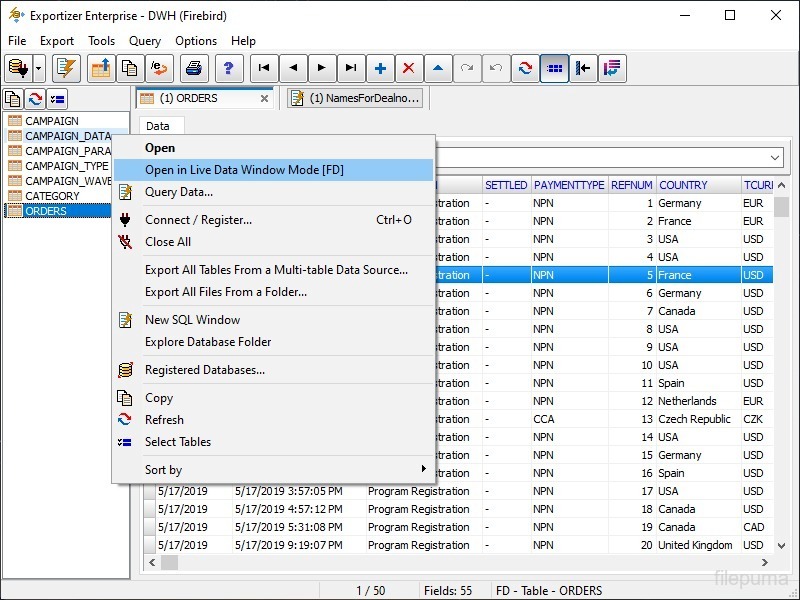Switch to the NamesForDealno tab
This screenshot has width=800, height=600.
coord(356,98)
